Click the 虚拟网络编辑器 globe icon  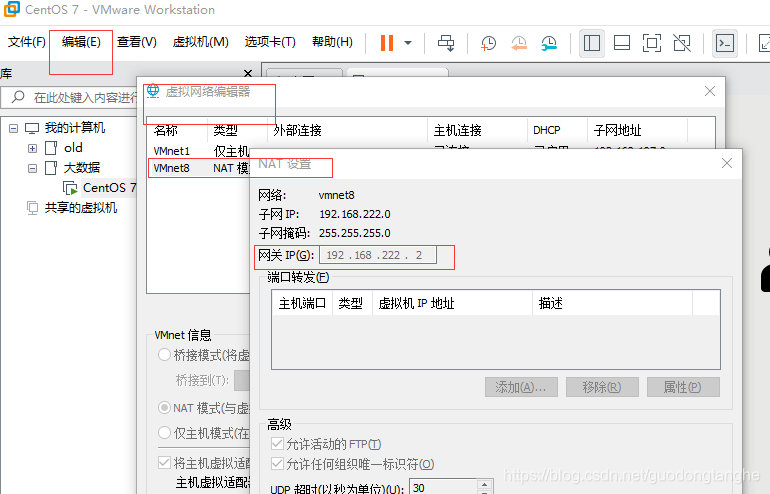click(x=153, y=91)
